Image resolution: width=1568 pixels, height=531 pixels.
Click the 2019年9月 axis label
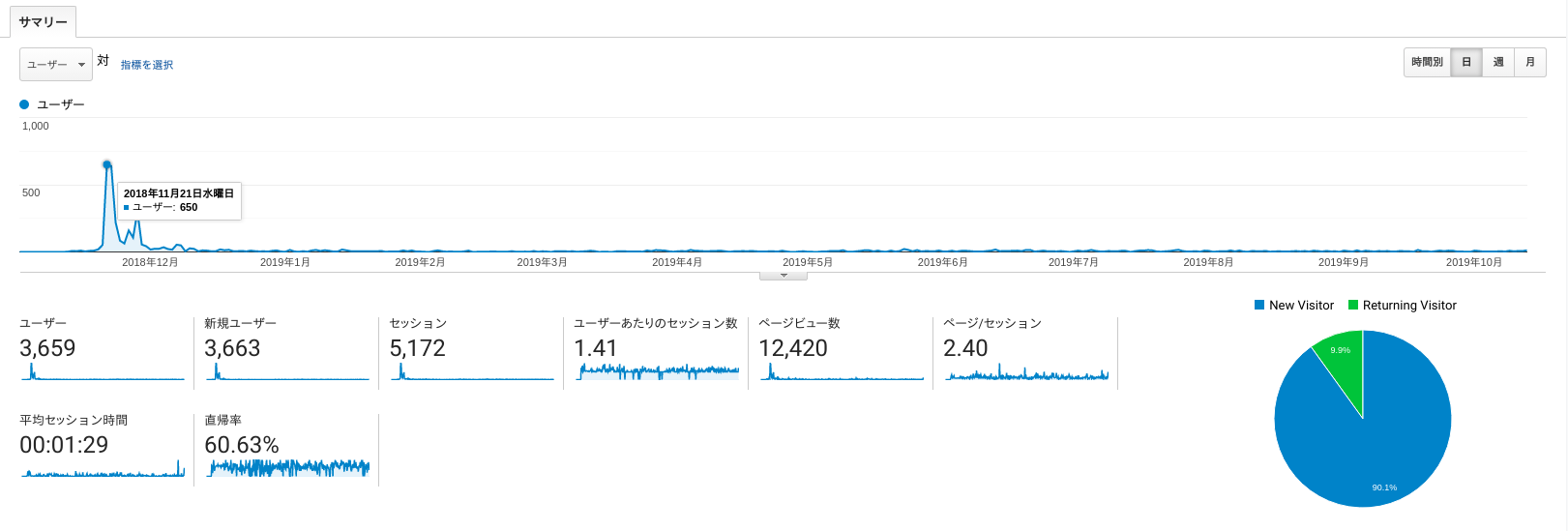[x=1344, y=262]
